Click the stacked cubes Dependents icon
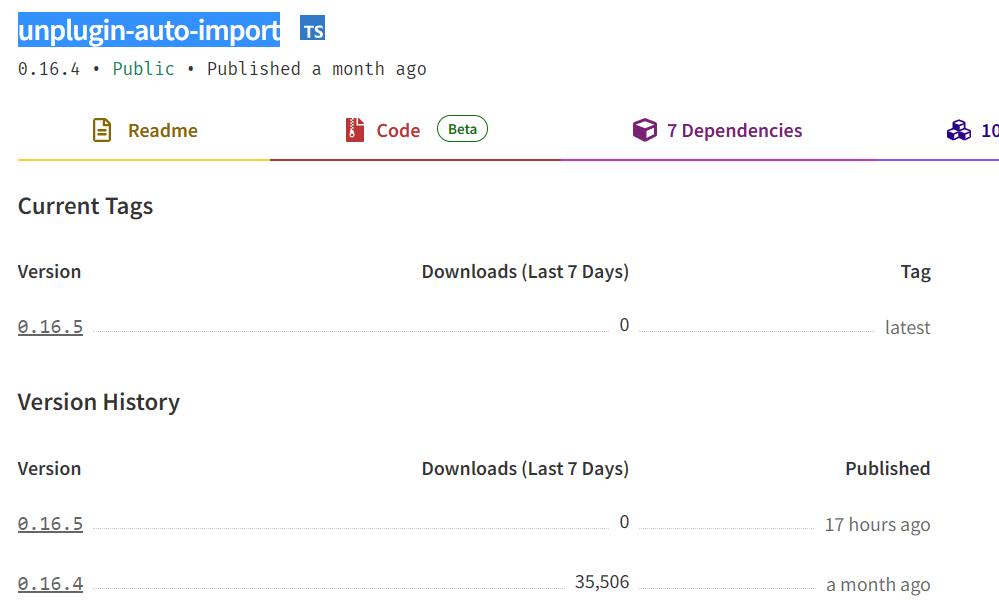The height and width of the screenshot is (601, 999). [958, 130]
